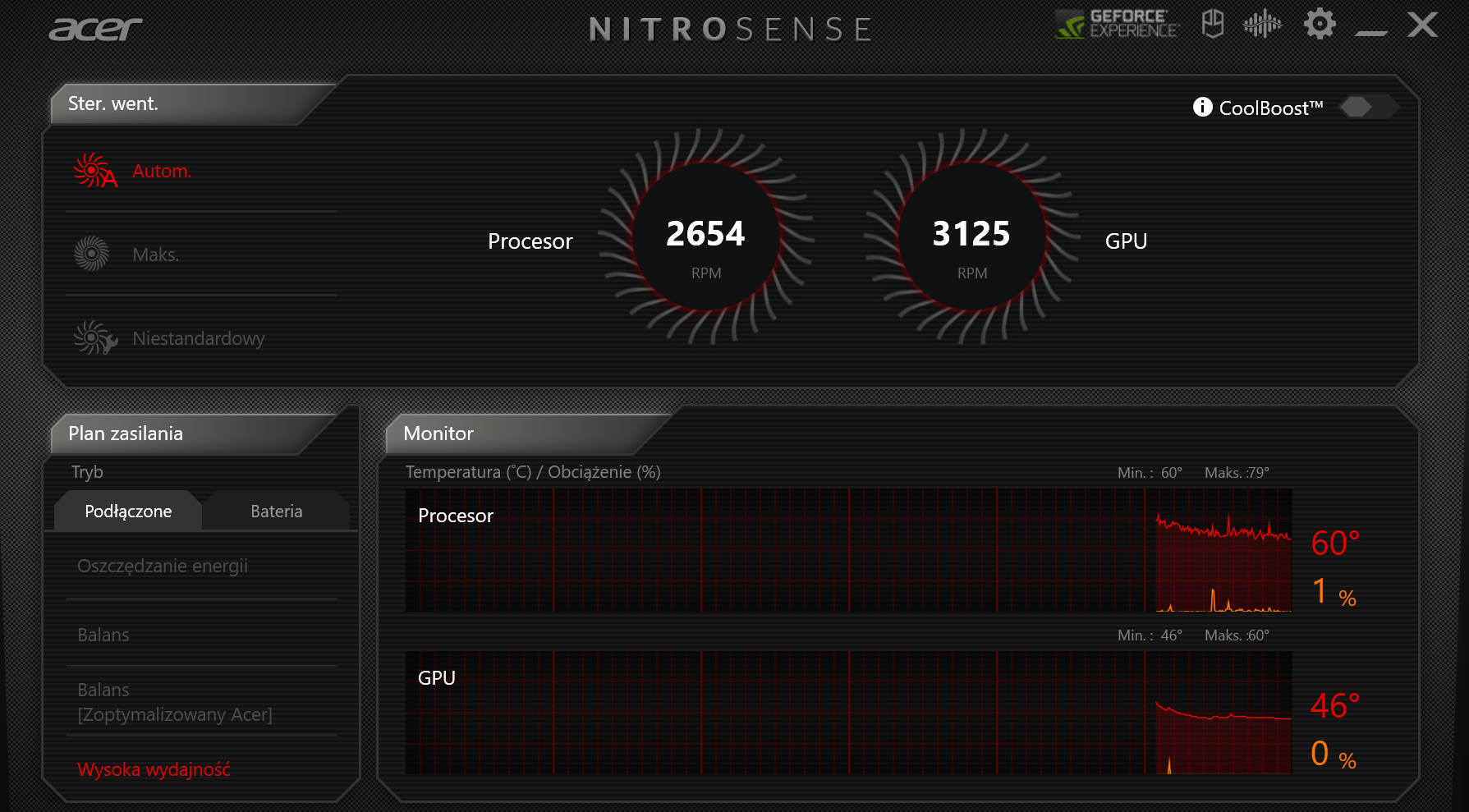This screenshot has width=1469, height=812.
Task: Choose Oszczędzanie energii power plan
Action: [x=163, y=567]
